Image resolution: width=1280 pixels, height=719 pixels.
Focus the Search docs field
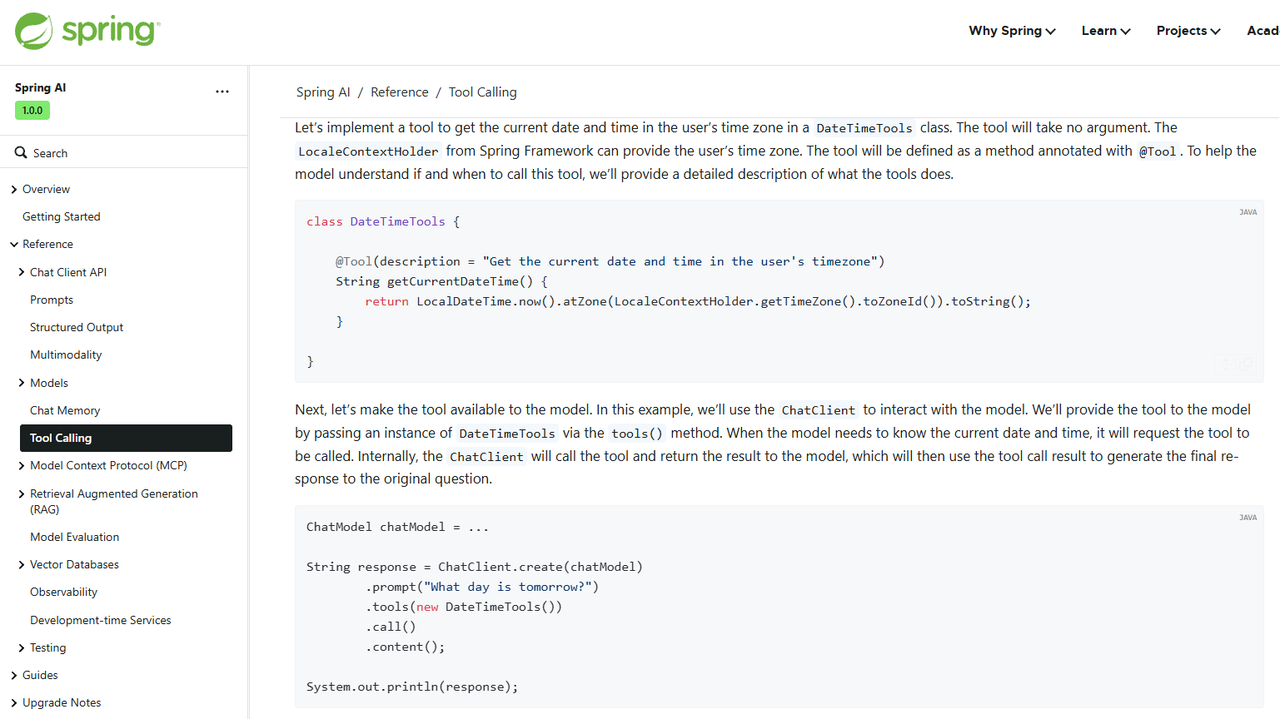pos(124,153)
